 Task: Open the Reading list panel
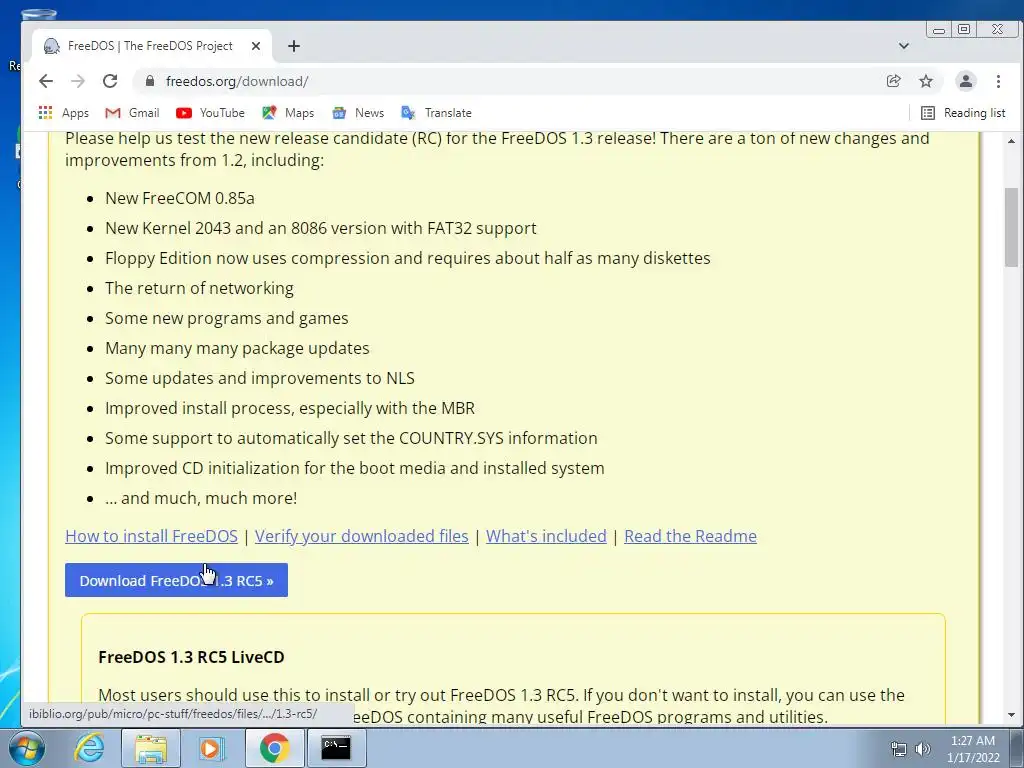coord(963,113)
